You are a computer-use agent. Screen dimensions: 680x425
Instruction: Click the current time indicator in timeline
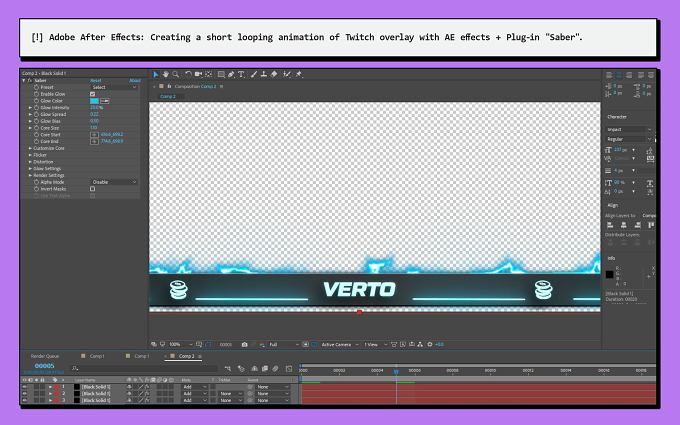click(x=396, y=371)
